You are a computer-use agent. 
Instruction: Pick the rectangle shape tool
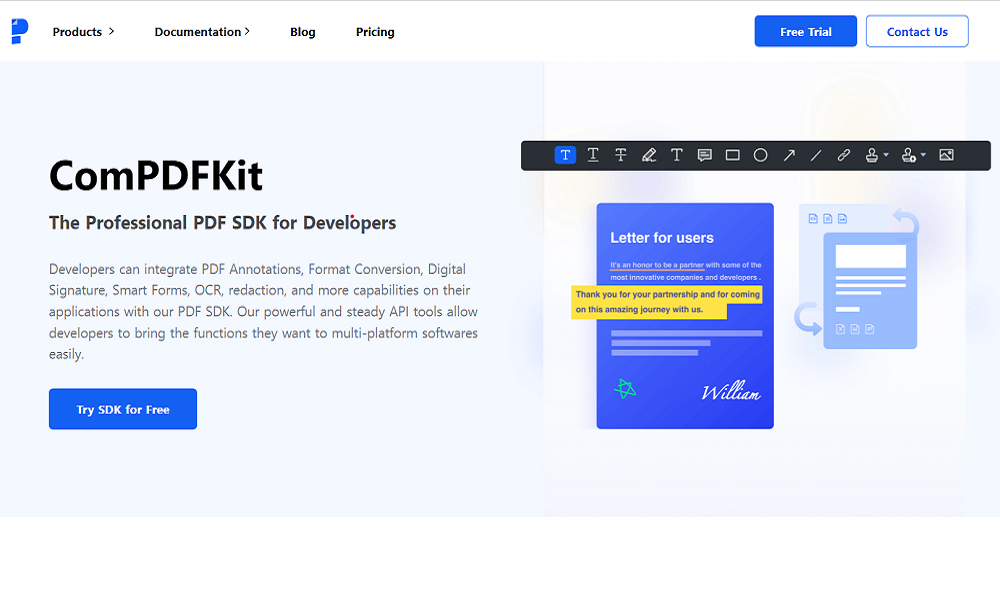point(733,155)
